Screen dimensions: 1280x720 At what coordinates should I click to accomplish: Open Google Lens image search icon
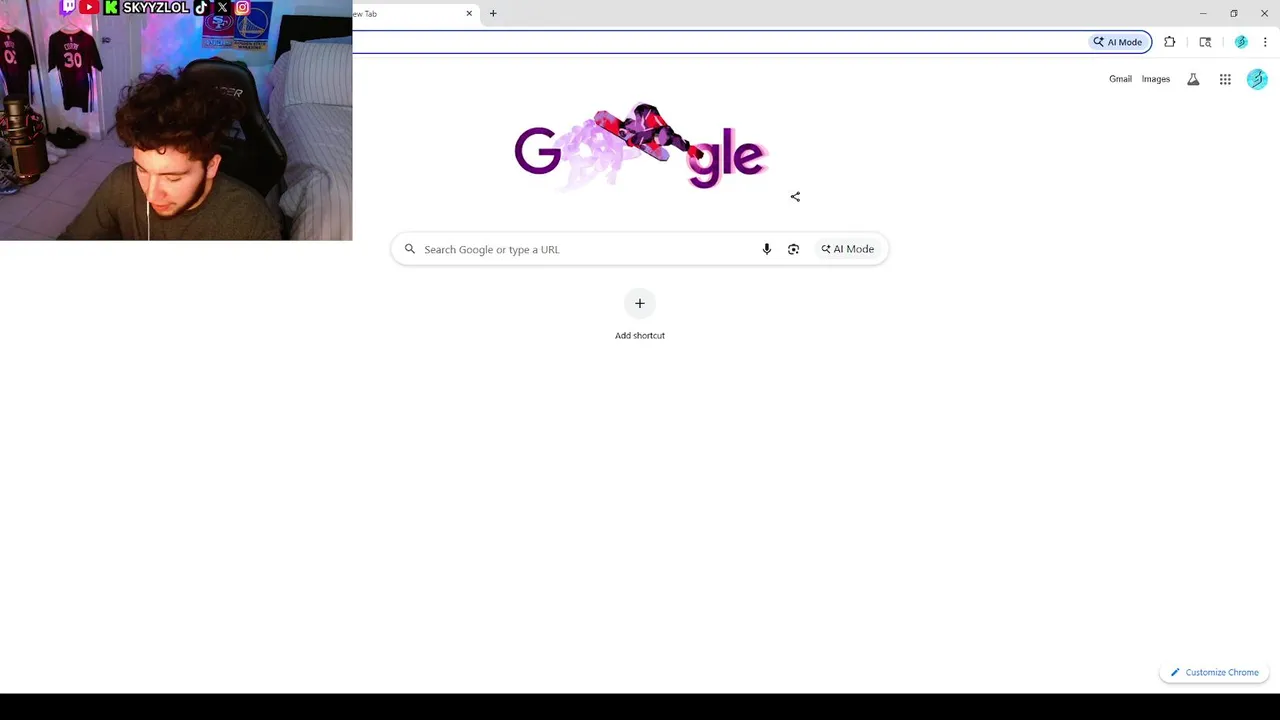click(x=793, y=249)
